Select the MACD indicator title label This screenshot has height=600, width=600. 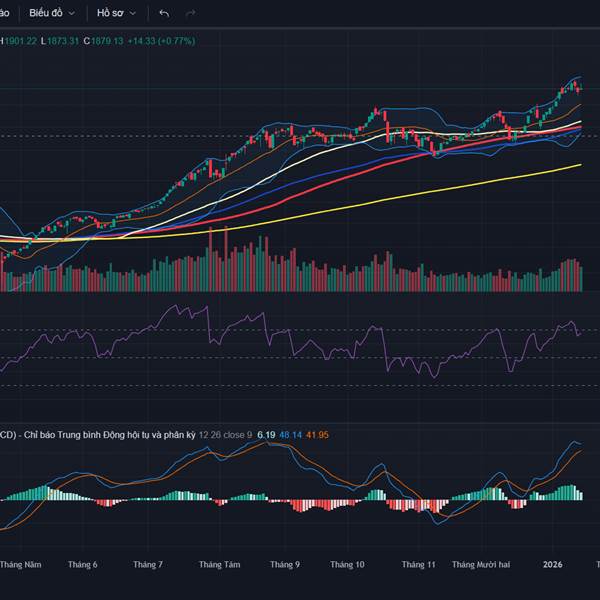coord(100,435)
